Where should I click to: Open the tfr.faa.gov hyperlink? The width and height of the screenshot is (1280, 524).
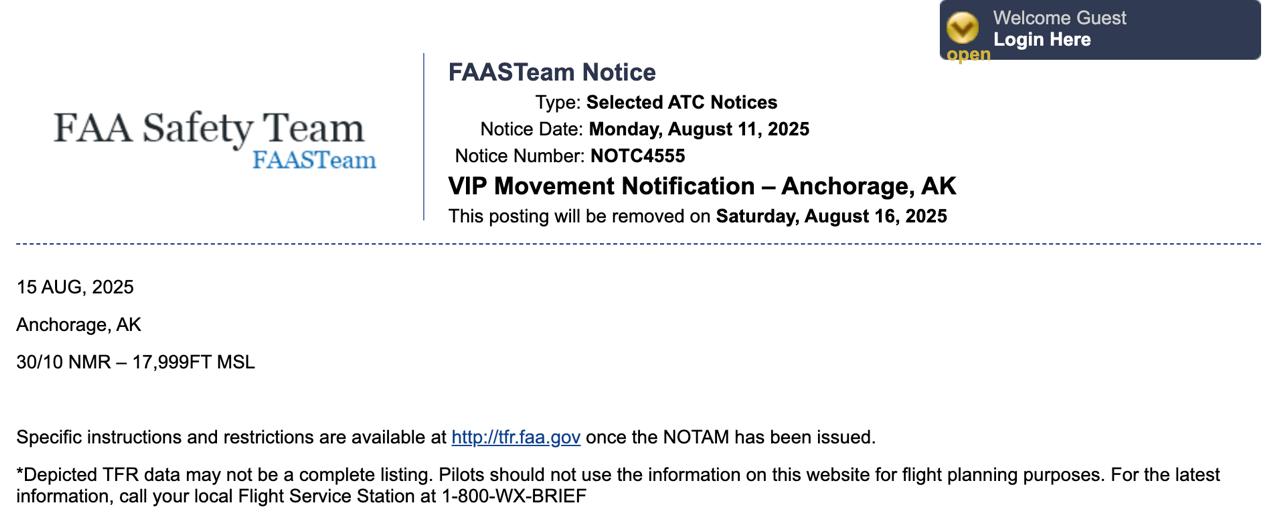point(516,437)
